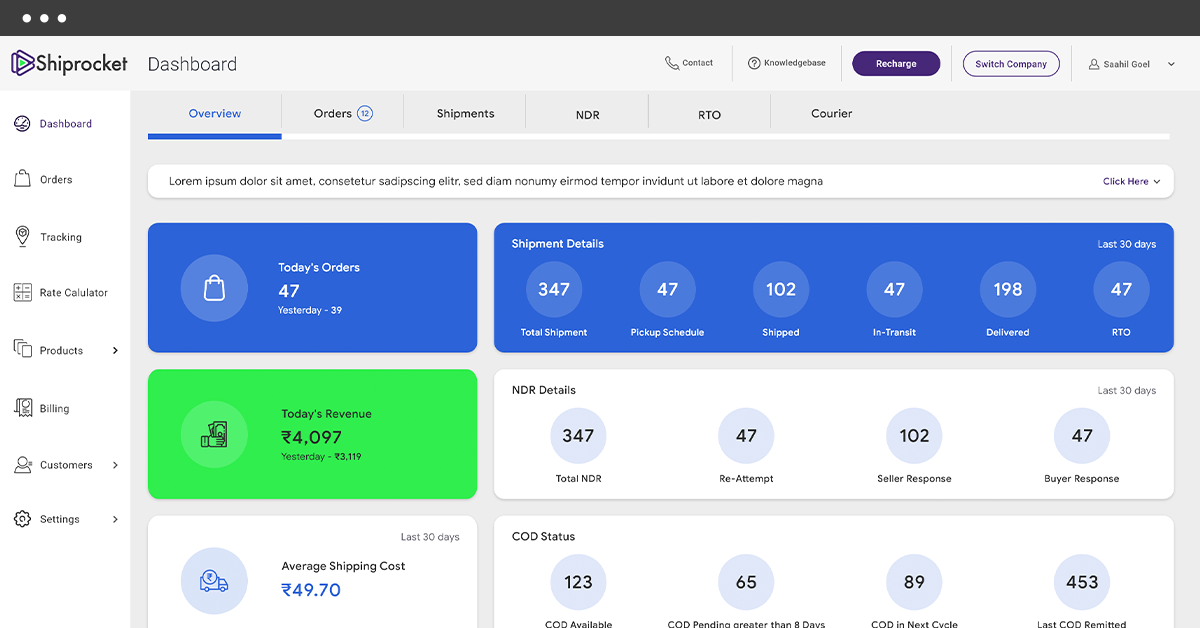Open Orders via the sidebar bag icon
This screenshot has height=628, width=1200.
(x=22, y=179)
